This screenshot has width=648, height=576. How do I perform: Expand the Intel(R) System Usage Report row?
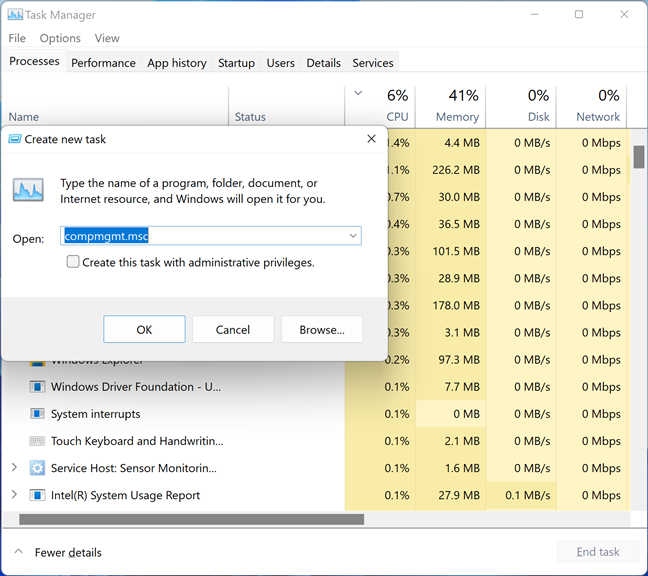click(14, 494)
